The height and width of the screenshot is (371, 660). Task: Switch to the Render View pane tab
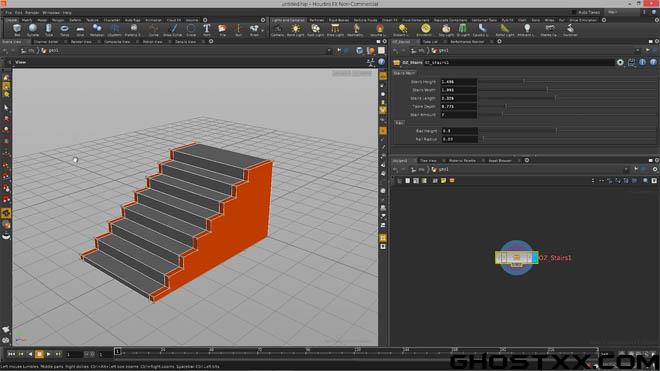(x=81, y=42)
